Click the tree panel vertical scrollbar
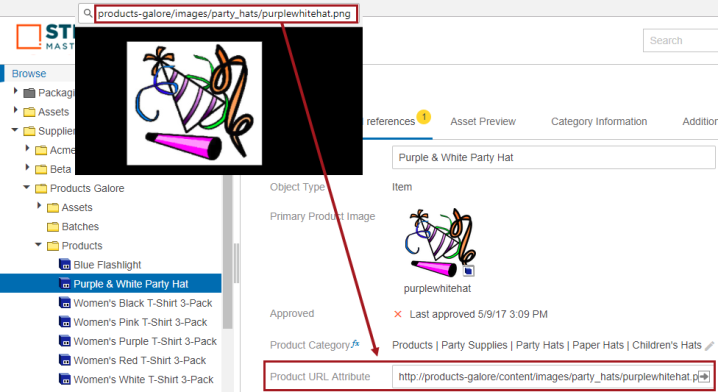Viewport: 718px width, 392px height. click(x=228, y=252)
